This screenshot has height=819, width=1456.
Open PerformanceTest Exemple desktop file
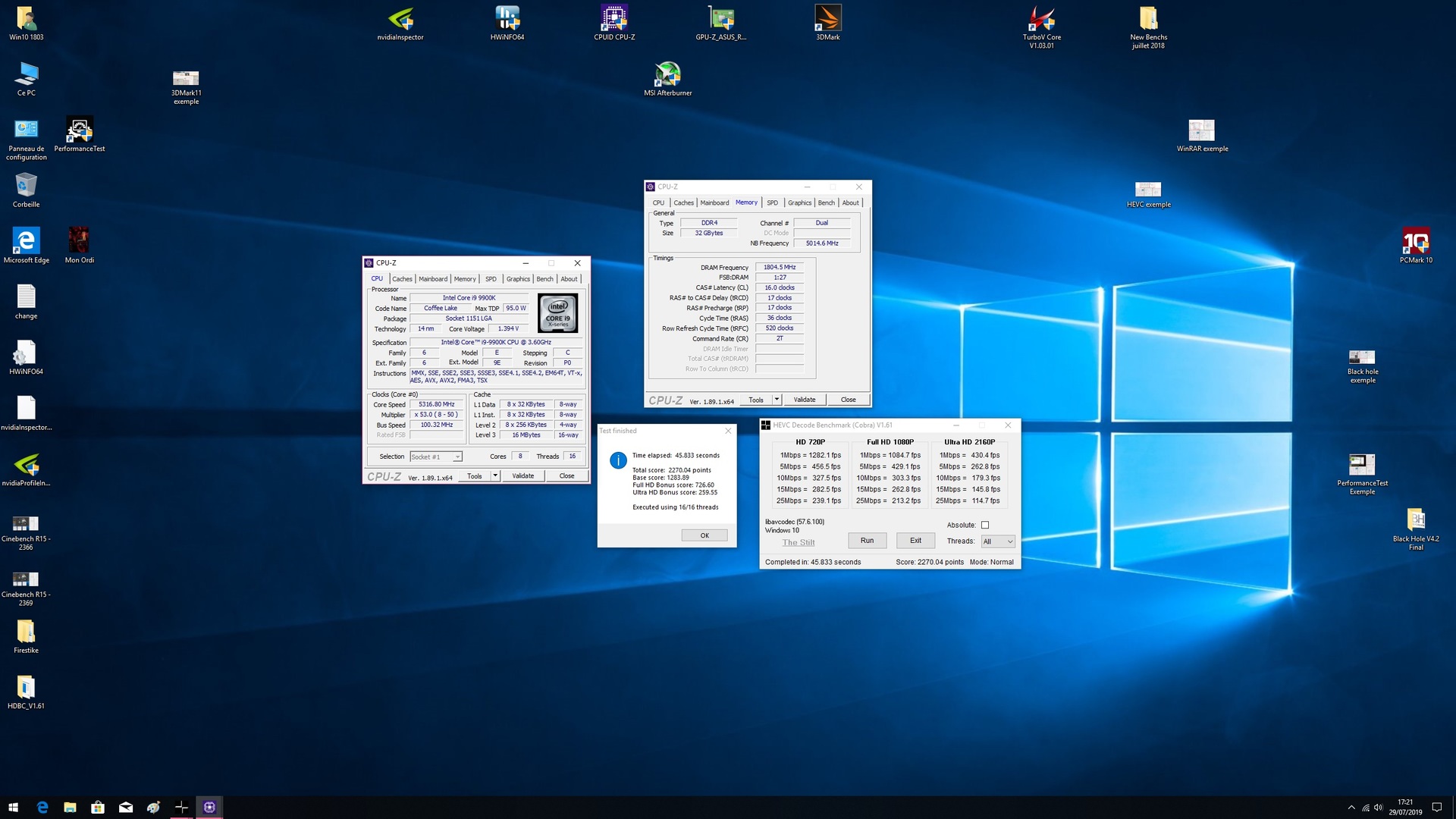coord(1362,475)
